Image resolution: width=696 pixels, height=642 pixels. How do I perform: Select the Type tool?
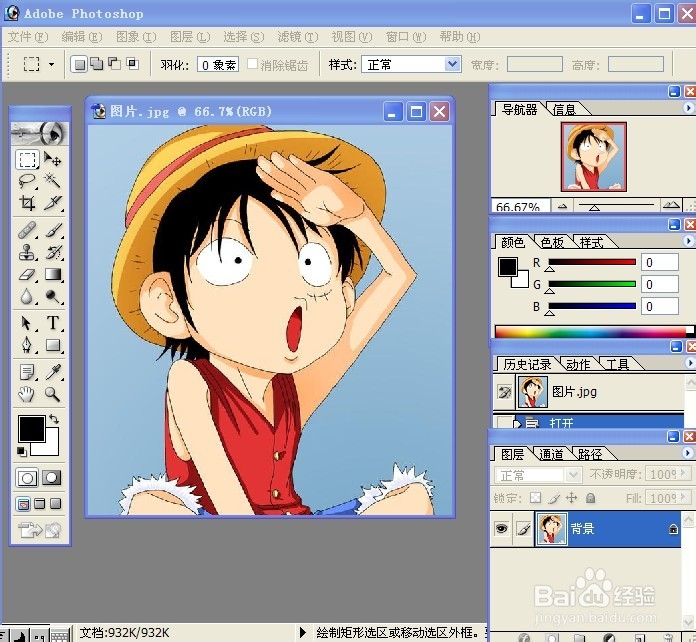pyautogui.click(x=52, y=323)
